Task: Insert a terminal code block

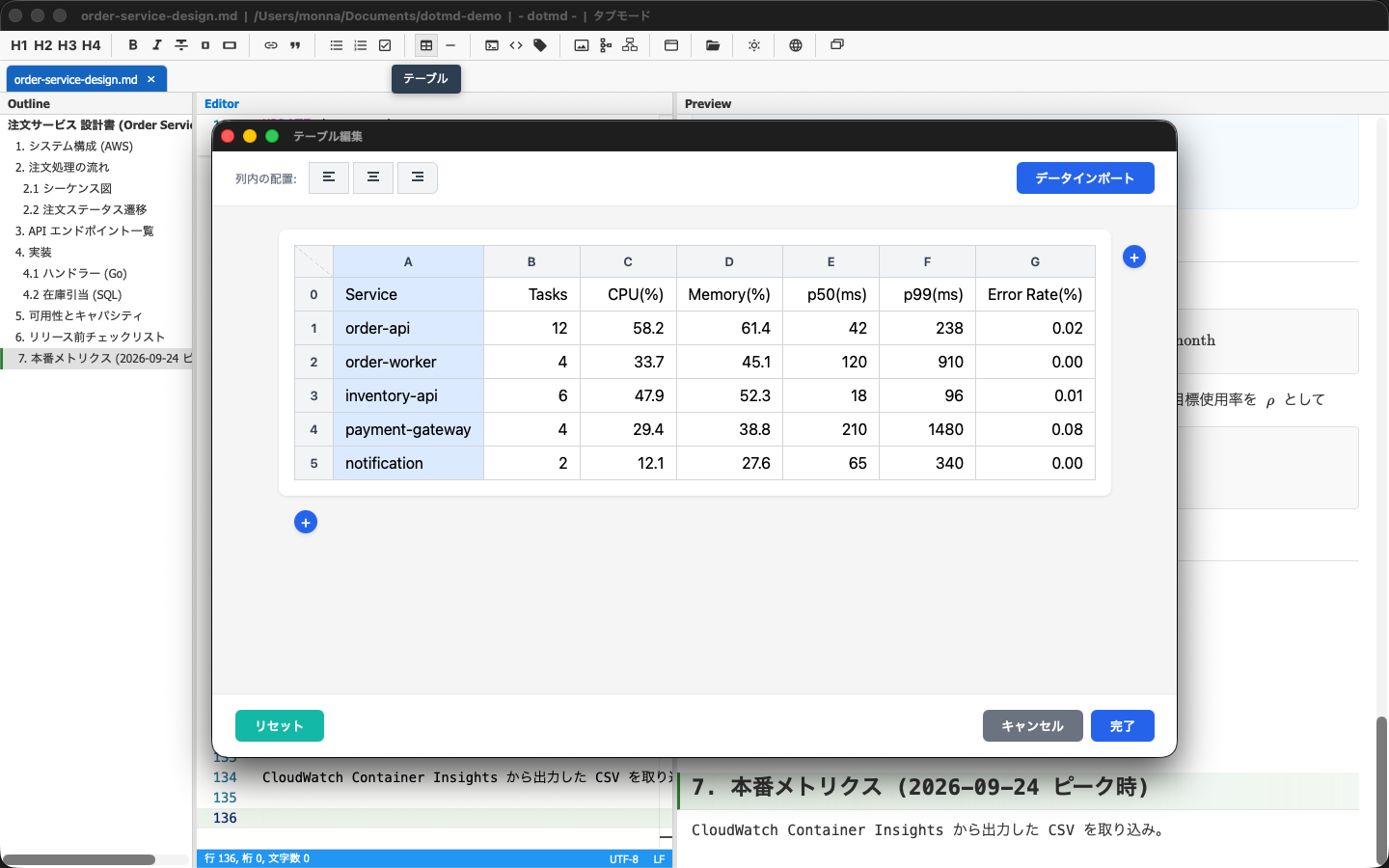Action: point(492,45)
